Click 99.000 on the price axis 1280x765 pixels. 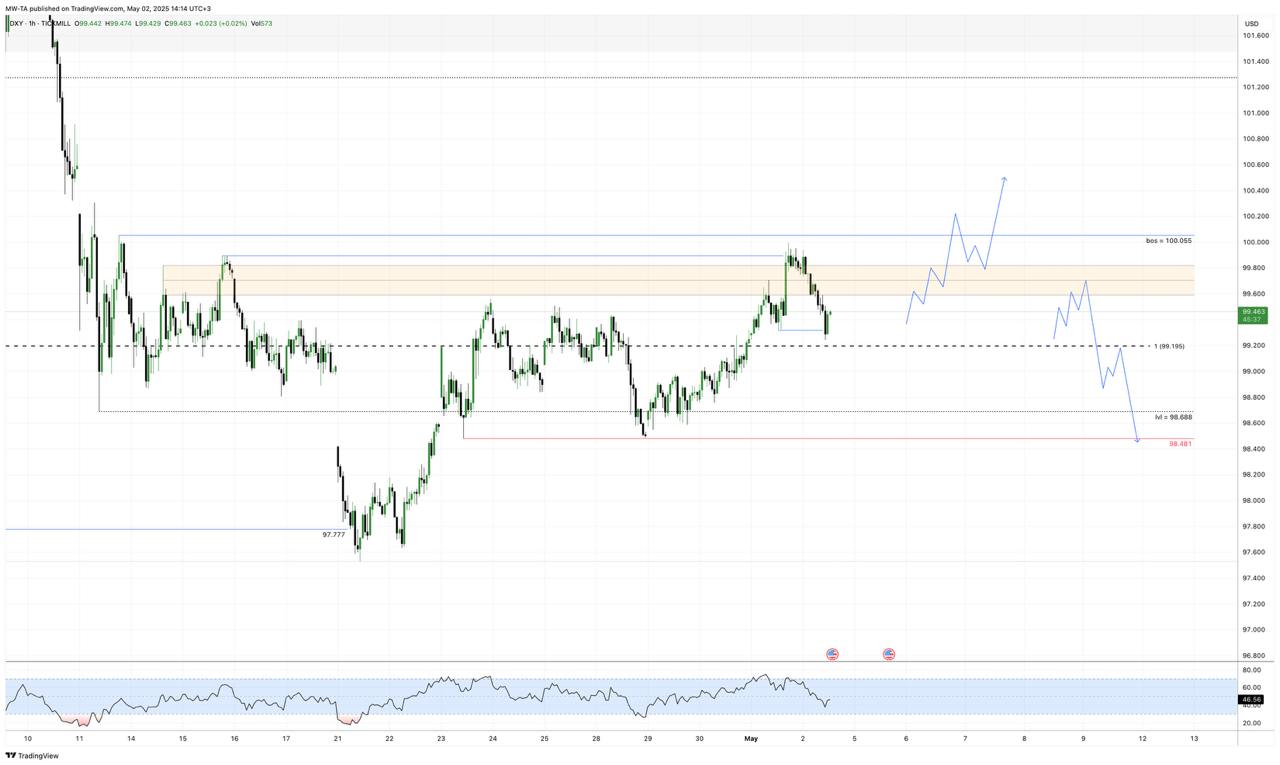click(1256, 371)
